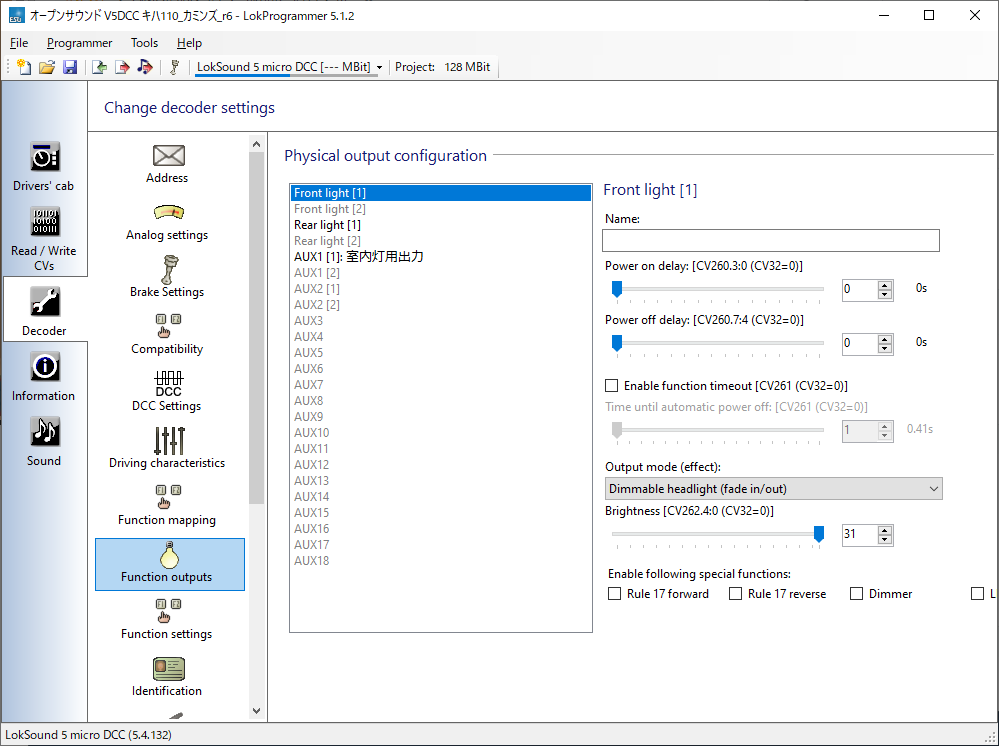Select Front light [2] in output list
999x746 pixels.
[x=441, y=209]
